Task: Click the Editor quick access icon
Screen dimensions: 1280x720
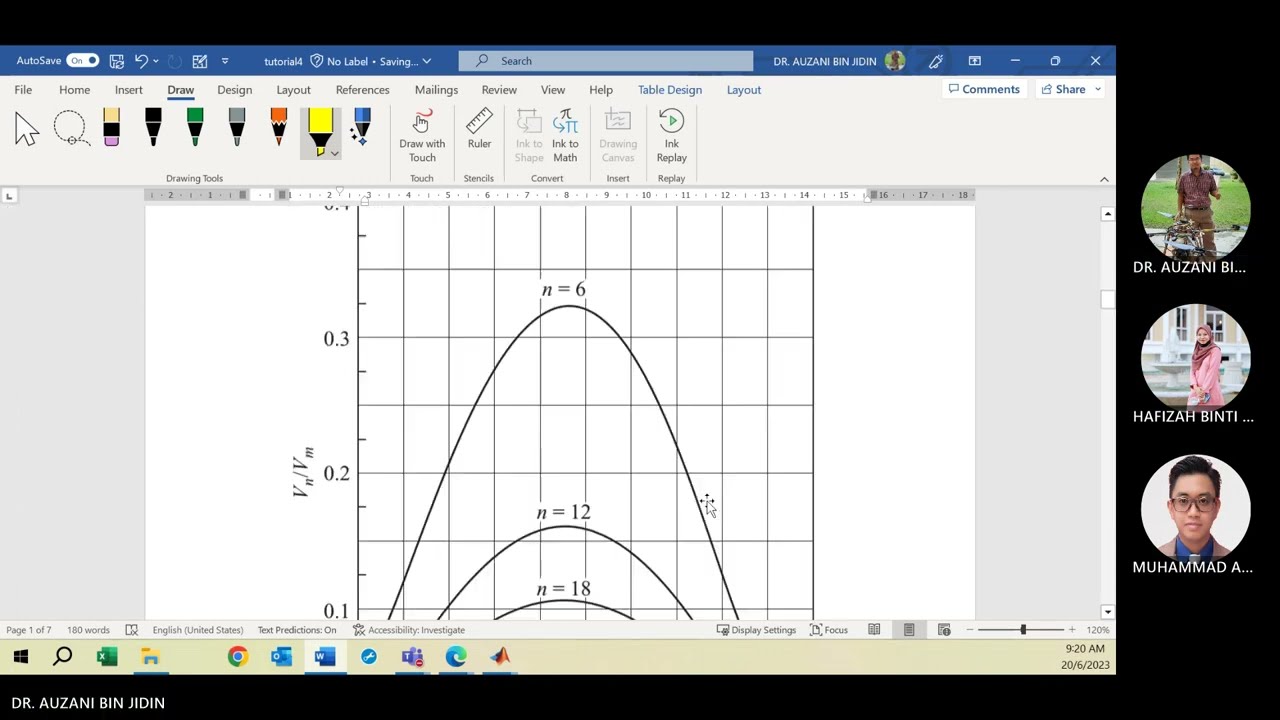Action: 200,61
